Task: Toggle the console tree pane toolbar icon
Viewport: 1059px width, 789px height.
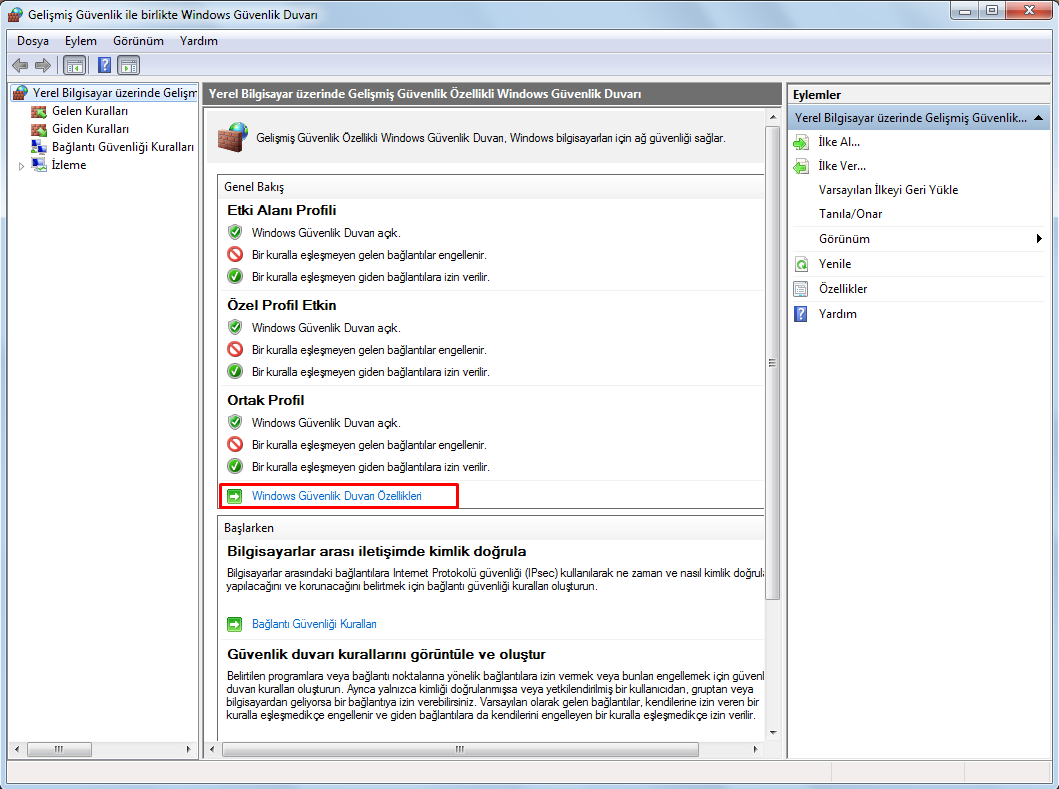Action: (75, 66)
